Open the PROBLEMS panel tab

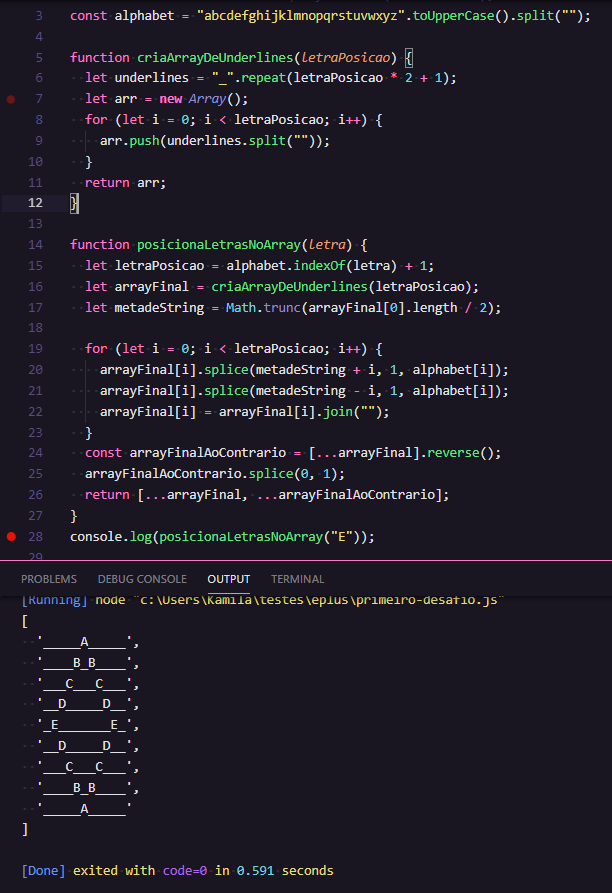49,579
